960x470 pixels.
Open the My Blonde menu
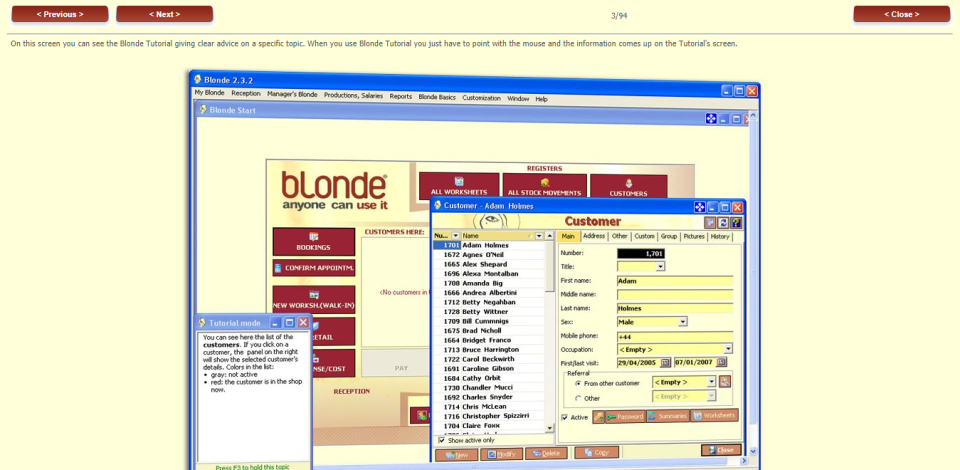[209, 93]
